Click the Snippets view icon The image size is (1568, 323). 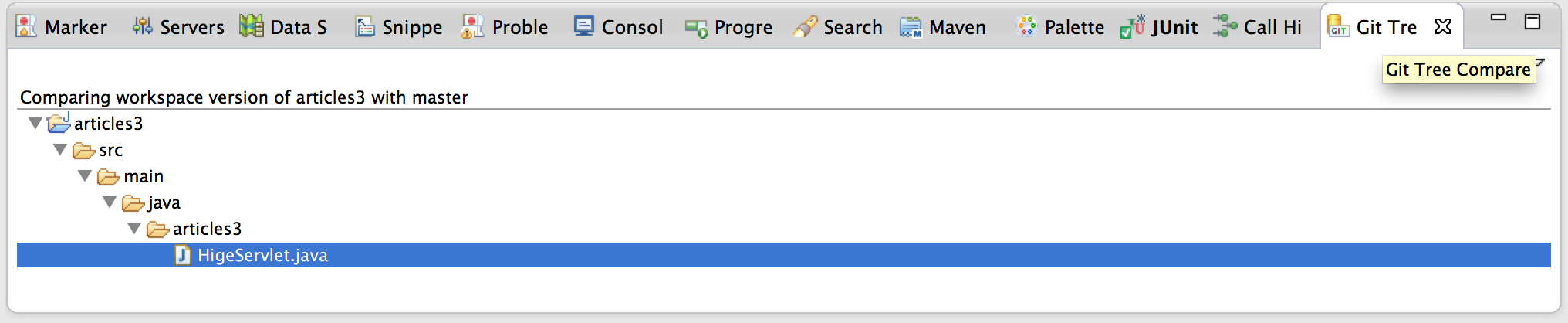coord(365,27)
